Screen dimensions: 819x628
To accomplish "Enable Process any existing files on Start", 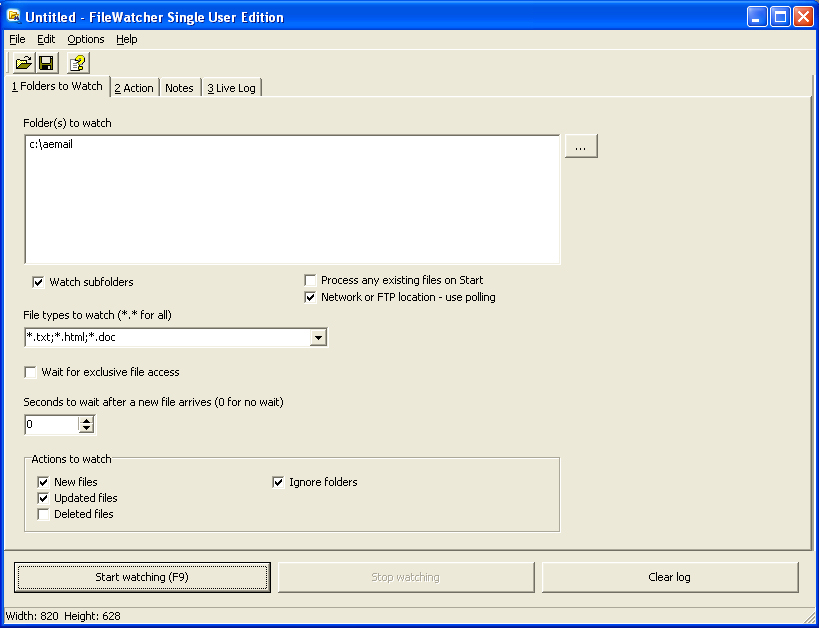I will pos(310,280).
